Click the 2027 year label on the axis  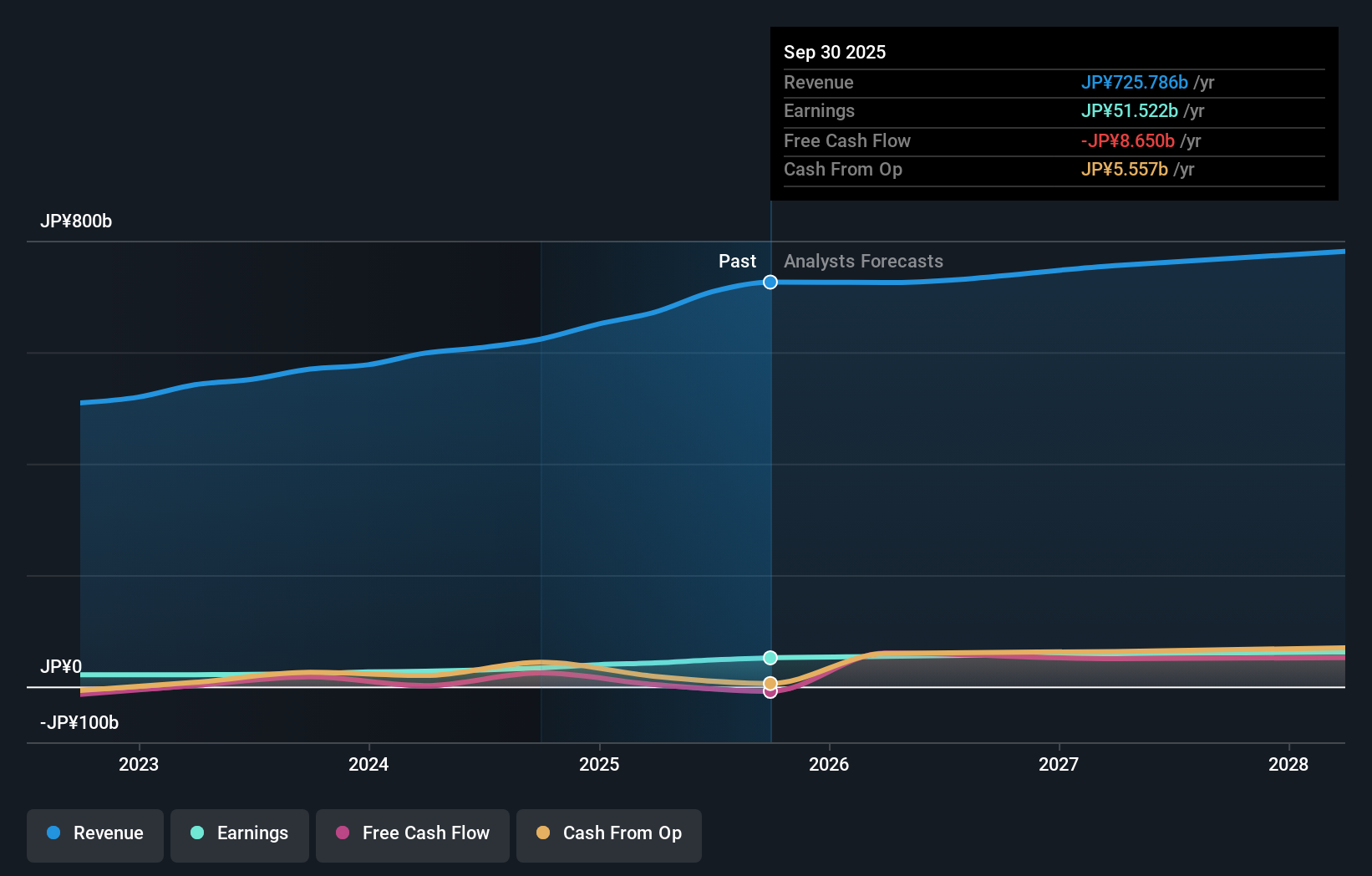tap(1059, 764)
